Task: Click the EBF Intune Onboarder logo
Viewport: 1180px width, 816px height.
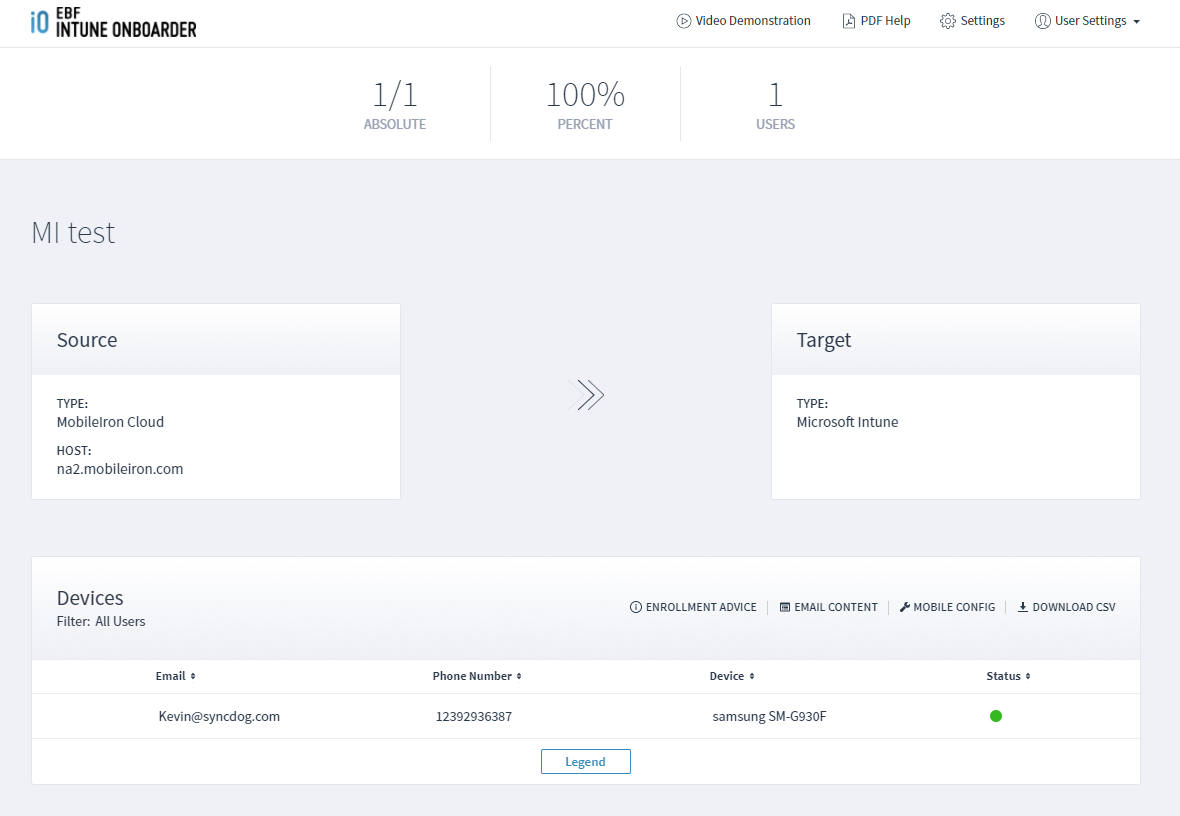Action: point(114,23)
